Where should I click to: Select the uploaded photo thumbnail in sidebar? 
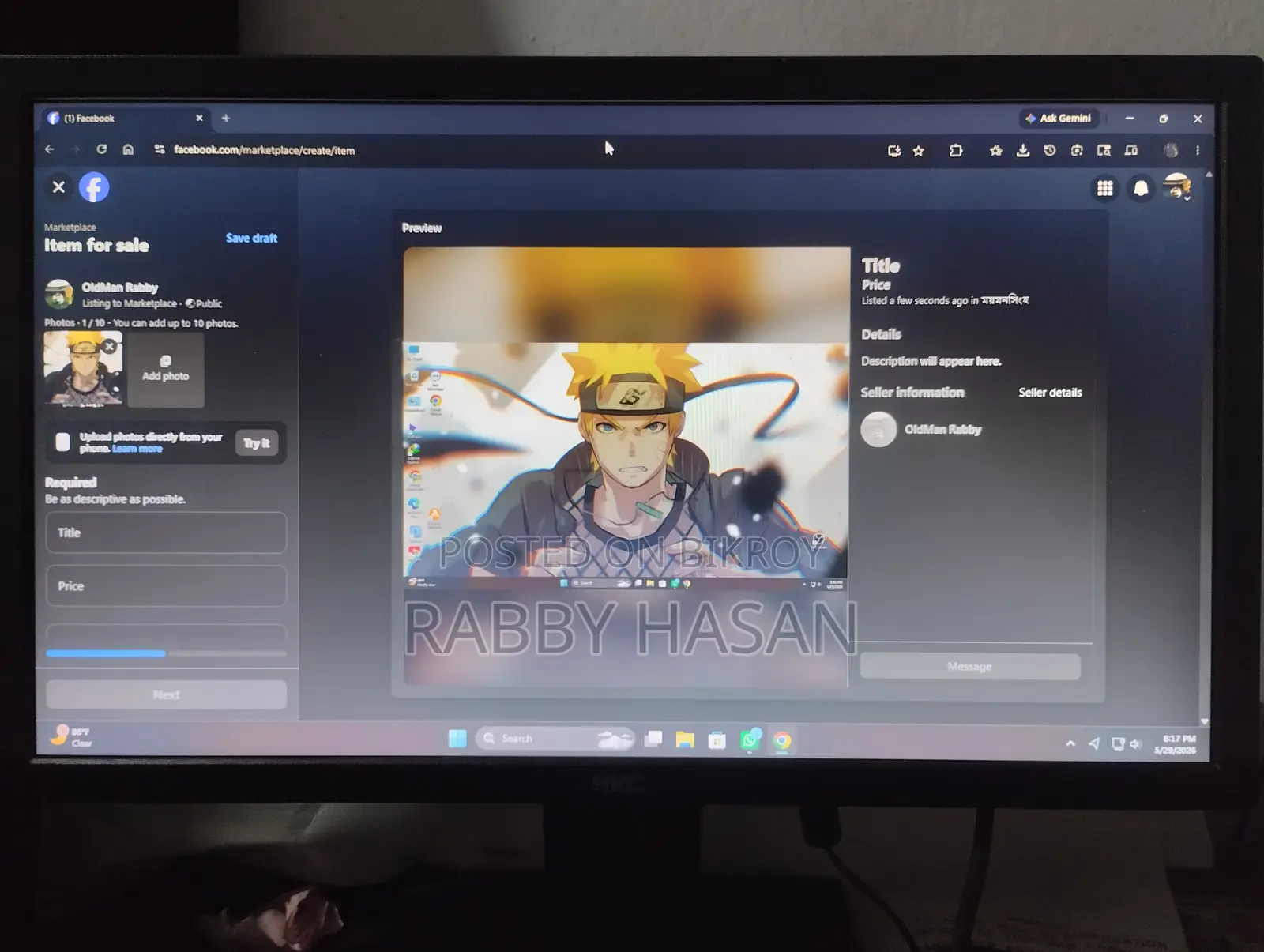click(x=83, y=368)
